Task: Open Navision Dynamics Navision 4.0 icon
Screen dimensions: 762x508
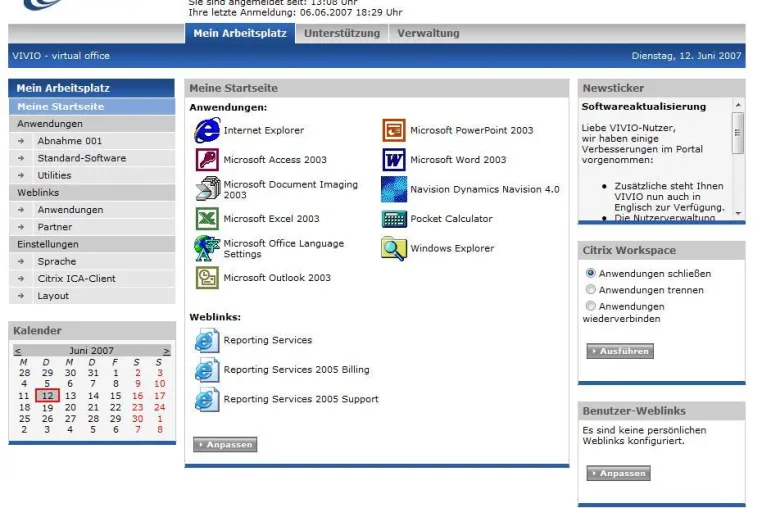Action: 394,189
